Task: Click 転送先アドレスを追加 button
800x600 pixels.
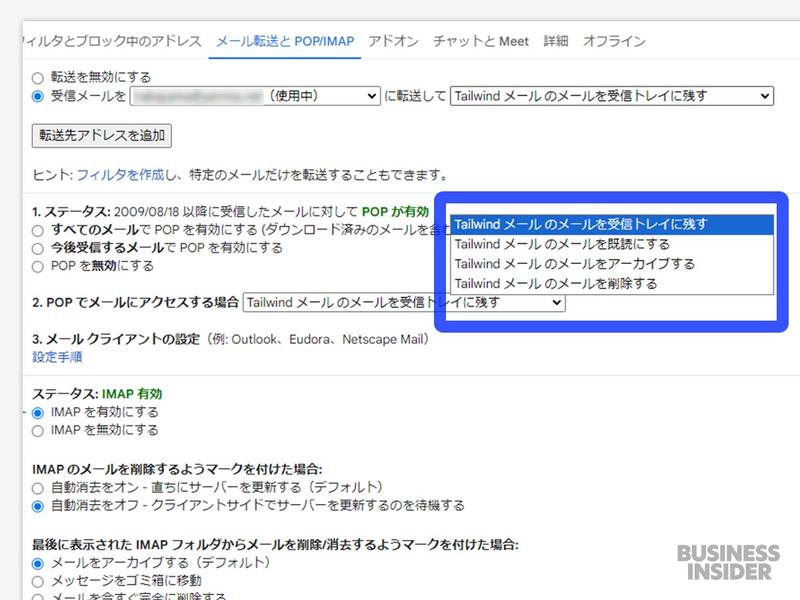Action: (x=102, y=136)
